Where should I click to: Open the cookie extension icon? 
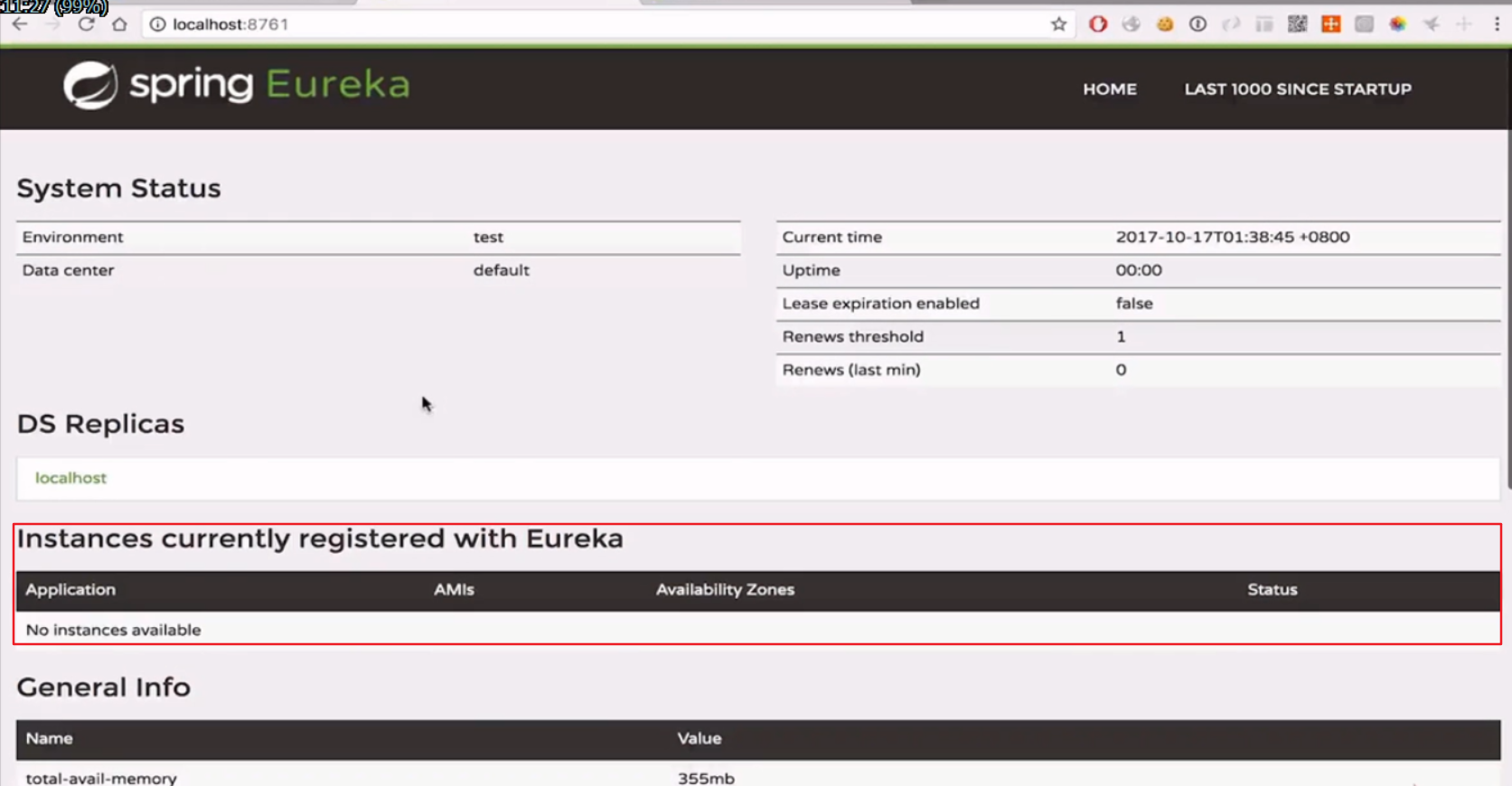1164,24
